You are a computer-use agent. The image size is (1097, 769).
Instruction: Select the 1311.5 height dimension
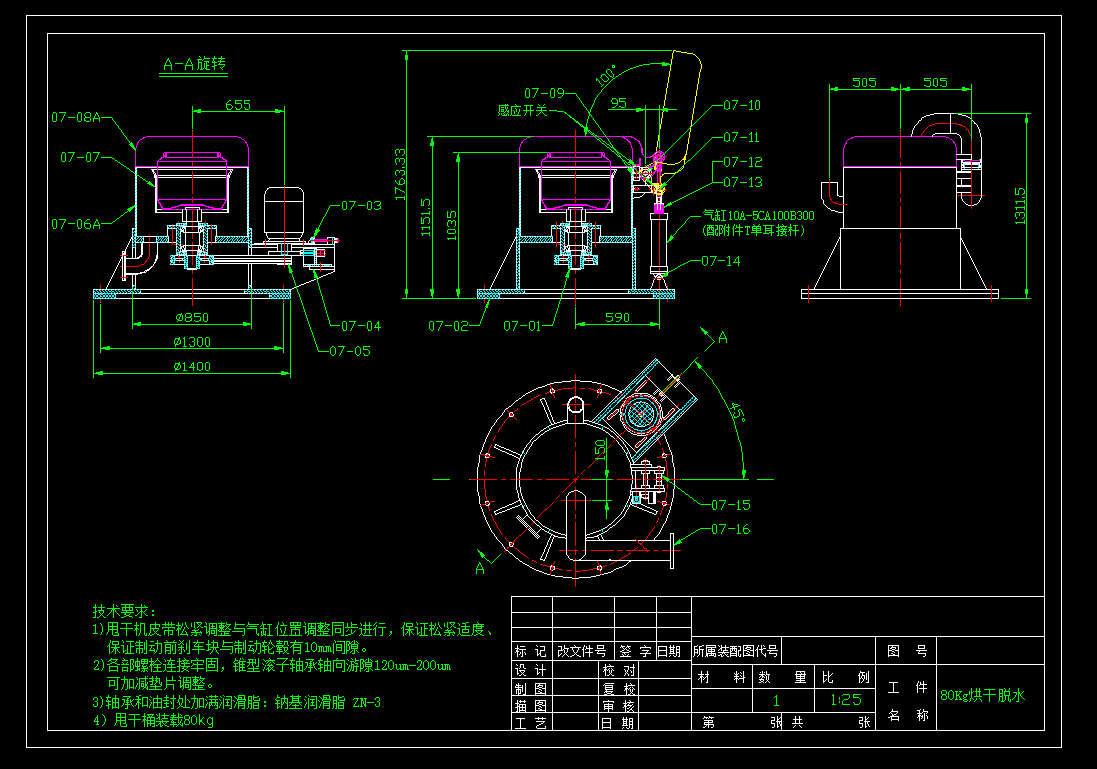[x=1020, y=205]
